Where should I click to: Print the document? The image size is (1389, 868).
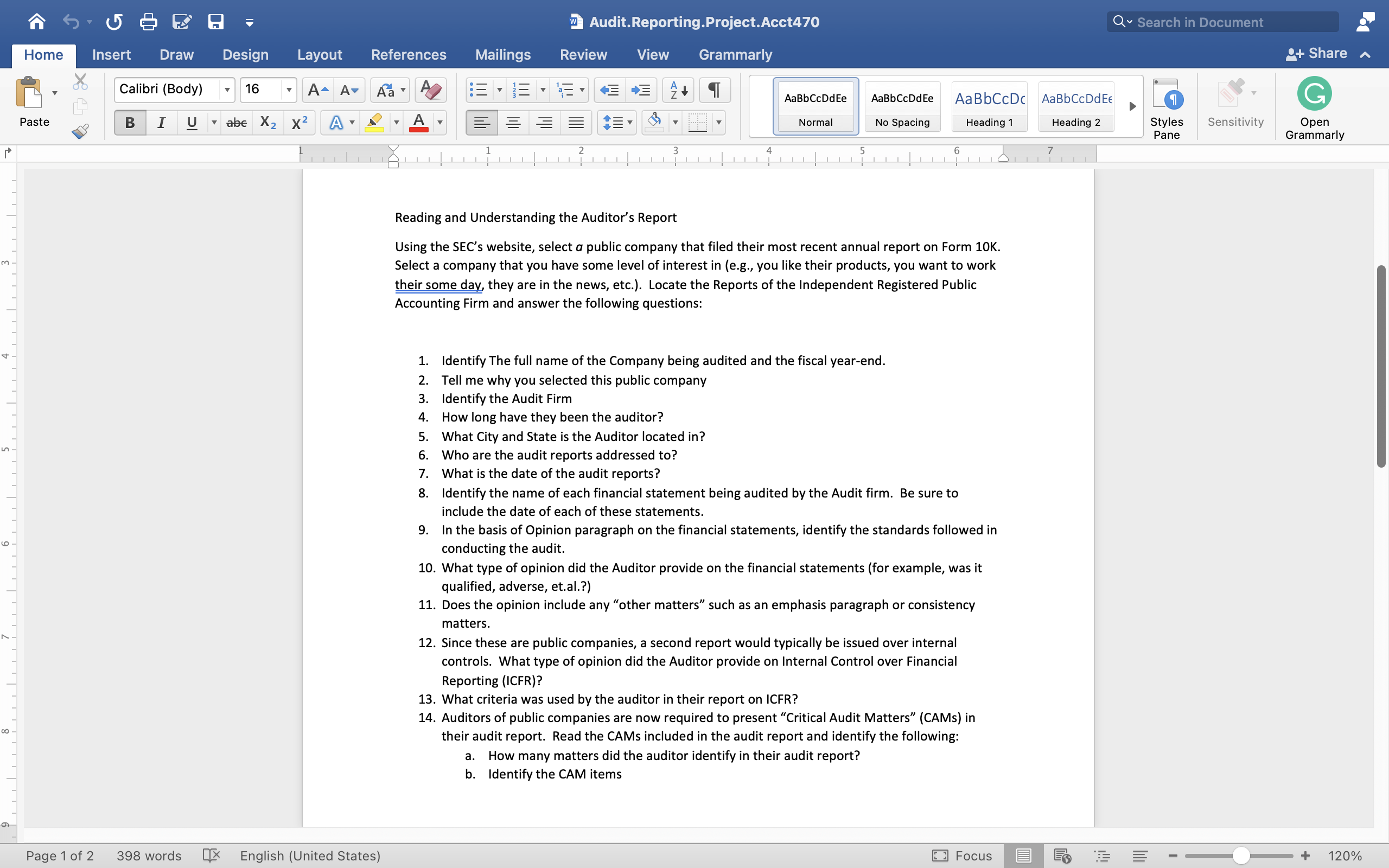[x=148, y=22]
